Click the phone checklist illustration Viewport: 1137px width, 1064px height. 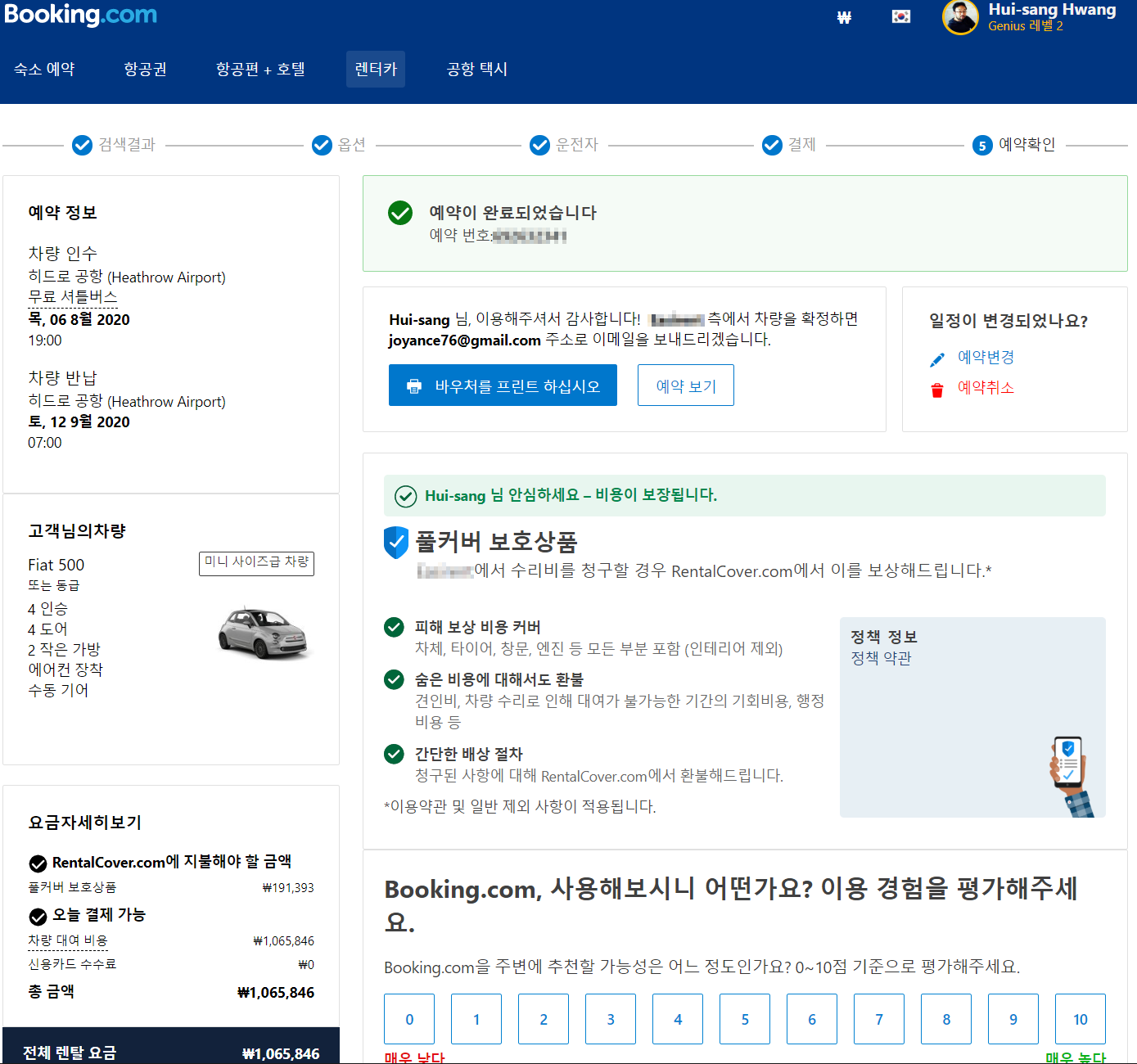click(1072, 776)
